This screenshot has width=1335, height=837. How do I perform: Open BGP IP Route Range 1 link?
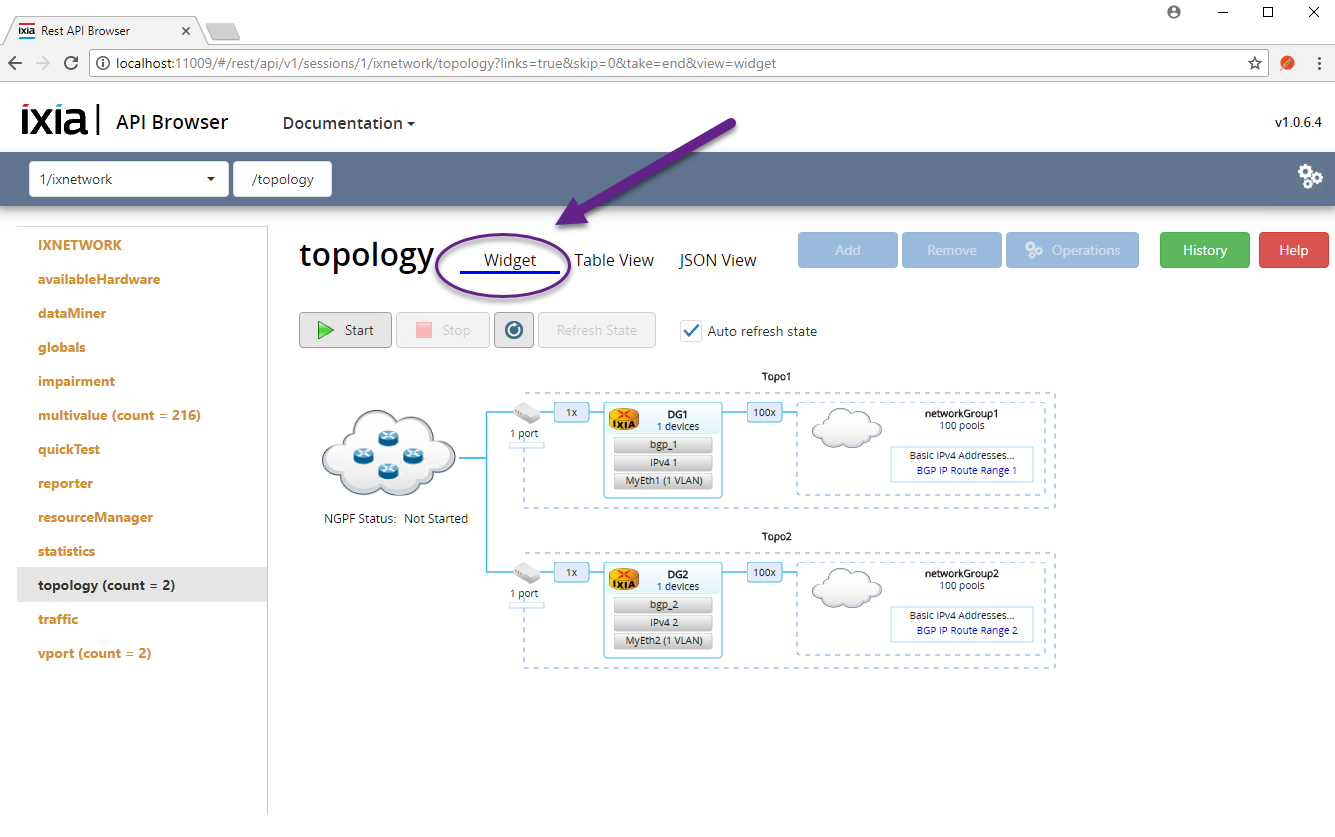[966, 471]
